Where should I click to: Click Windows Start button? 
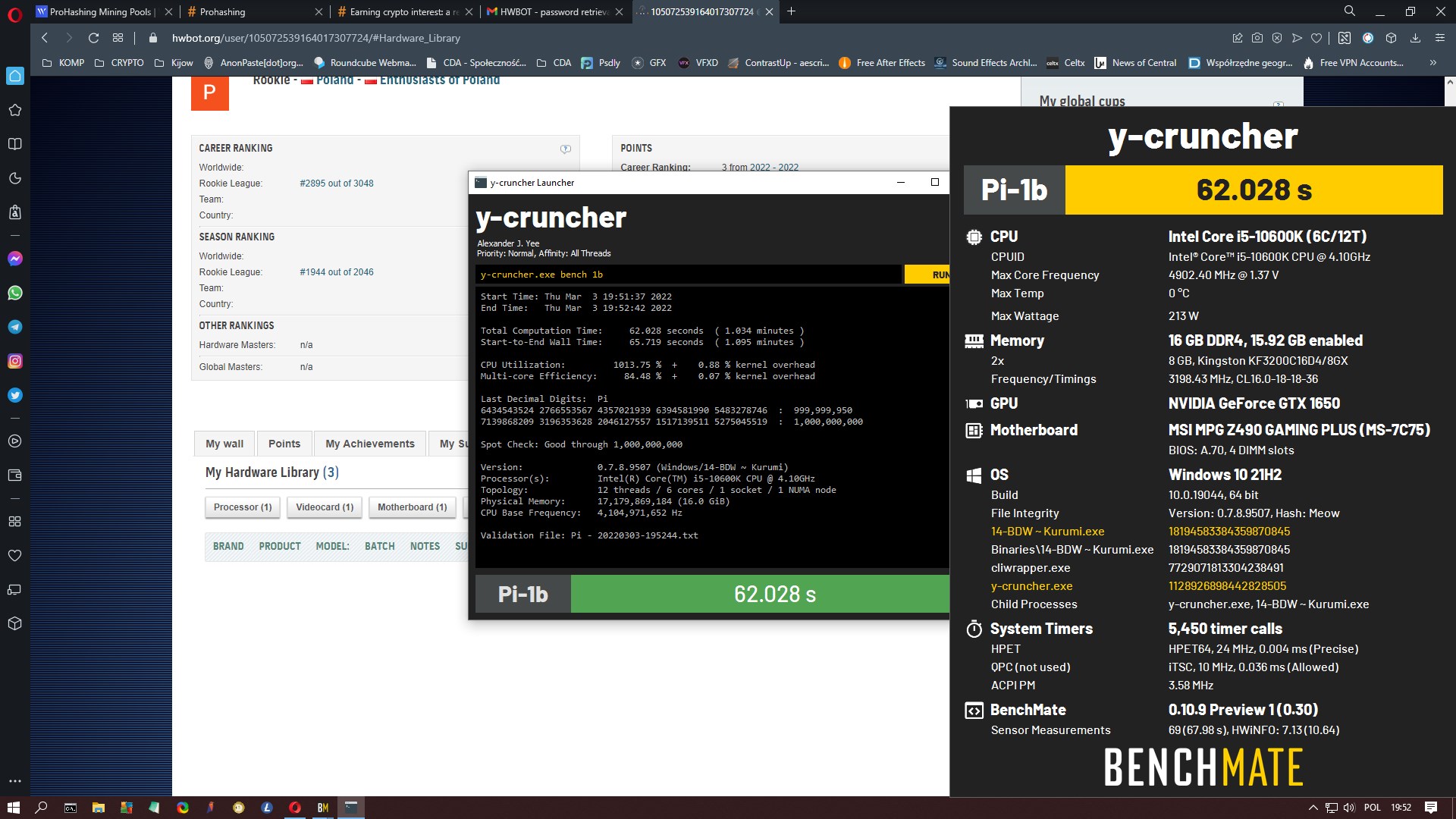coord(13,808)
